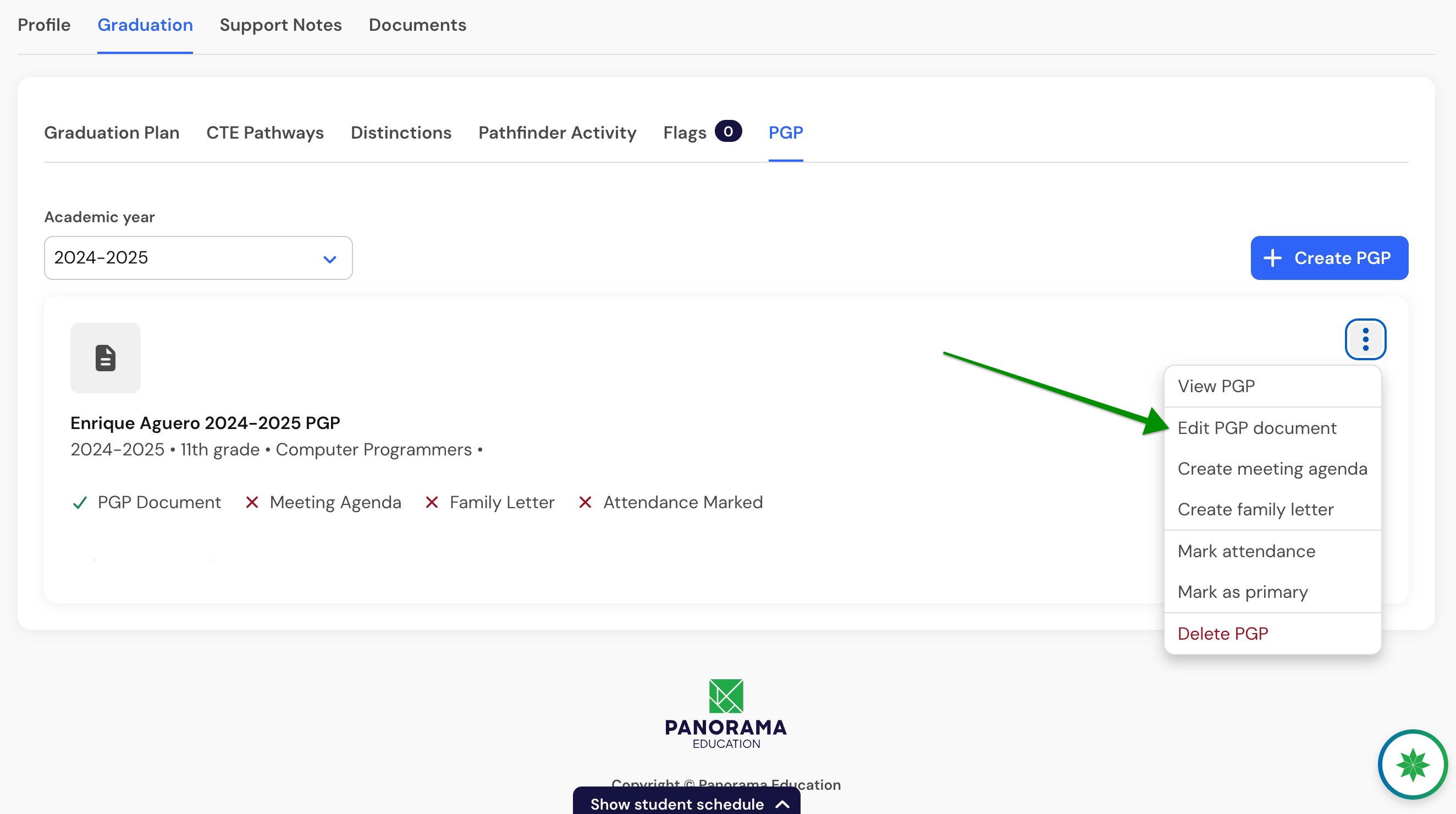This screenshot has width=1456, height=814.
Task: Open the three-dot PGP options menu
Action: tap(1365, 339)
